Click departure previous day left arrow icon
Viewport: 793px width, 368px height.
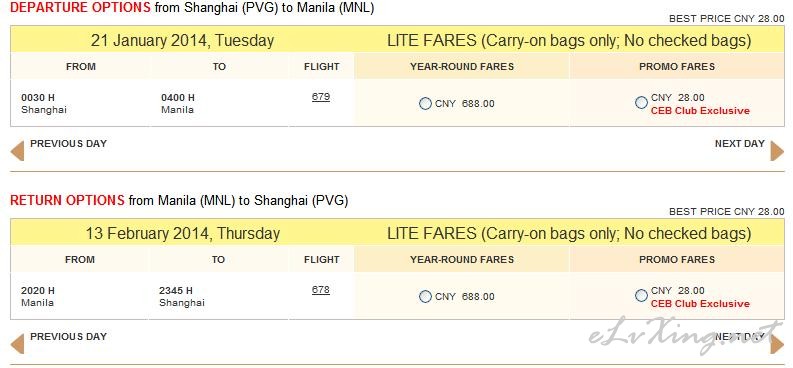[17, 151]
